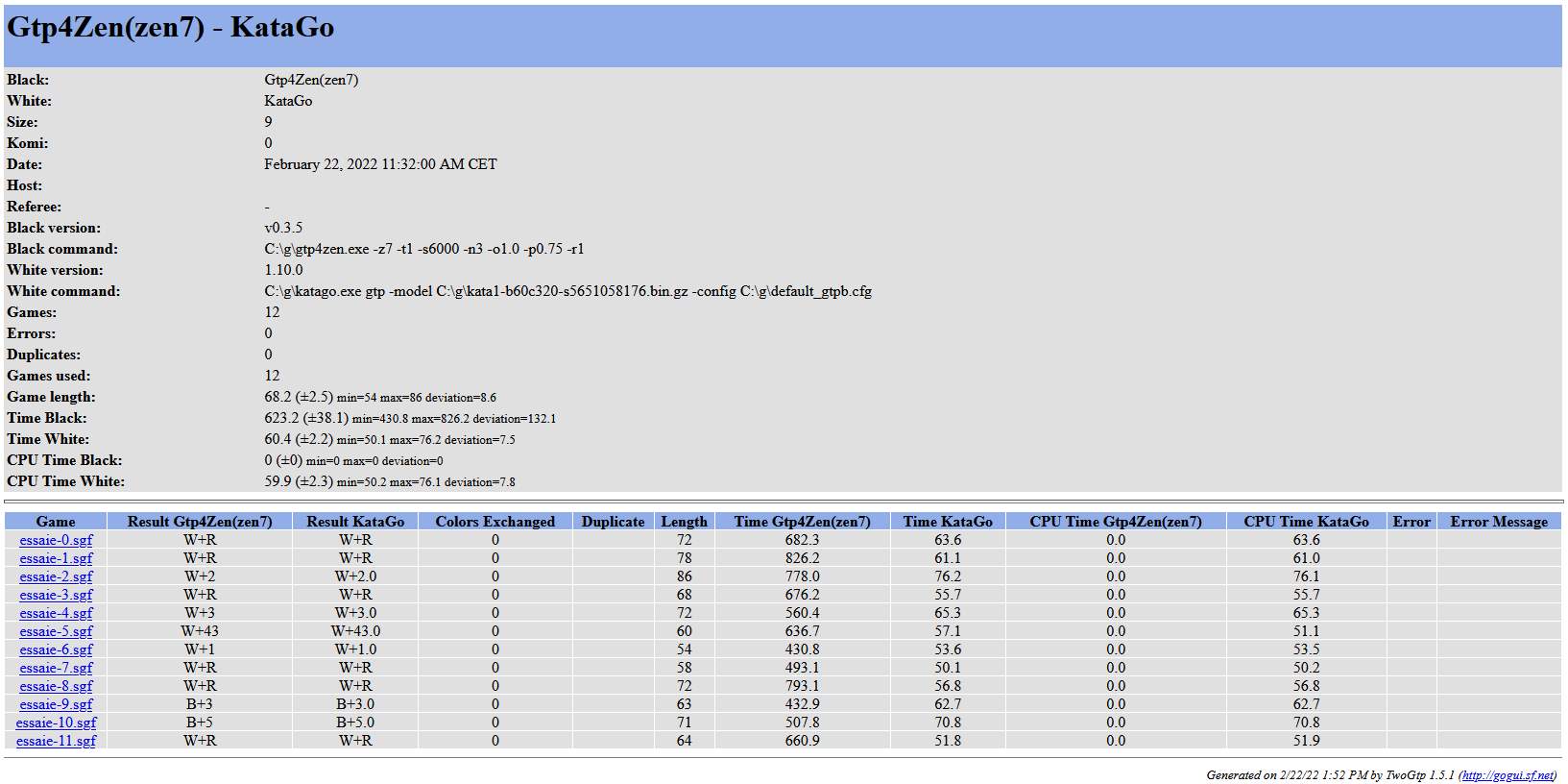Image resolution: width=1568 pixels, height=784 pixels.
Task: Open the essaie-8.sgf game link
Action: click(x=56, y=686)
